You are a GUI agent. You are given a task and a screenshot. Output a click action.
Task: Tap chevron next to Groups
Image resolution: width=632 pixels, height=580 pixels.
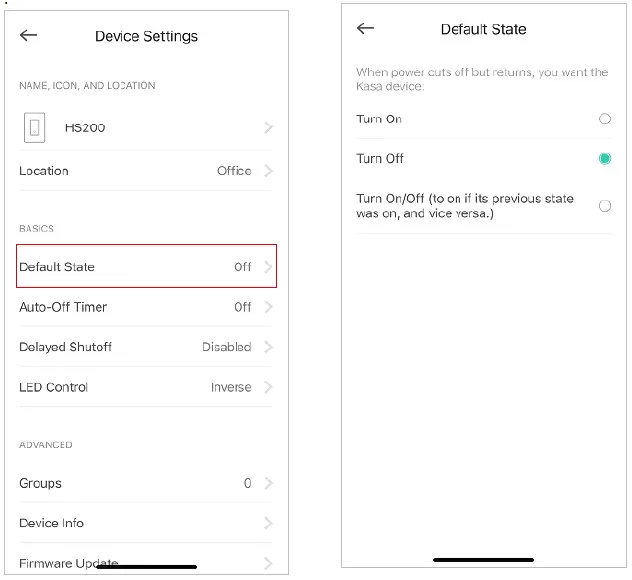tap(268, 483)
